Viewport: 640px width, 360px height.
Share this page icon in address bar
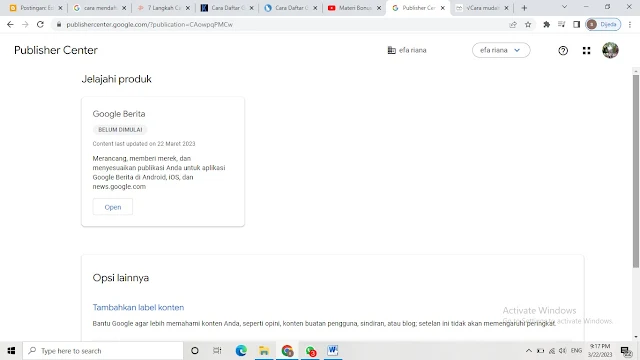click(513, 24)
